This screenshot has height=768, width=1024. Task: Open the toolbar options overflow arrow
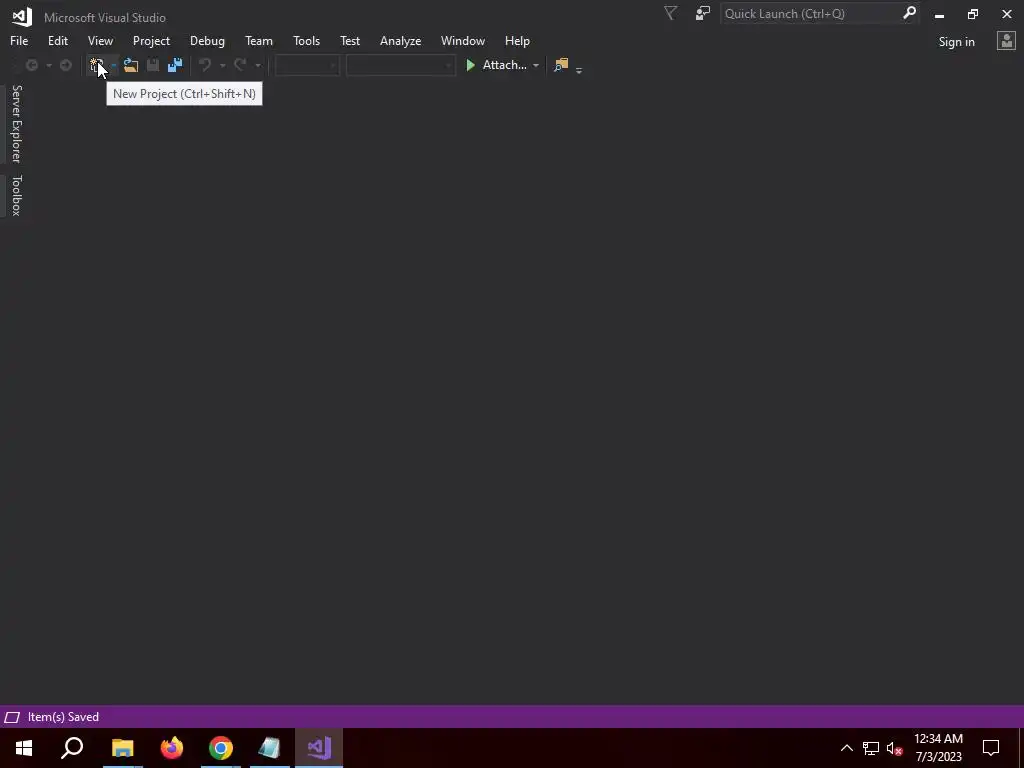579,68
